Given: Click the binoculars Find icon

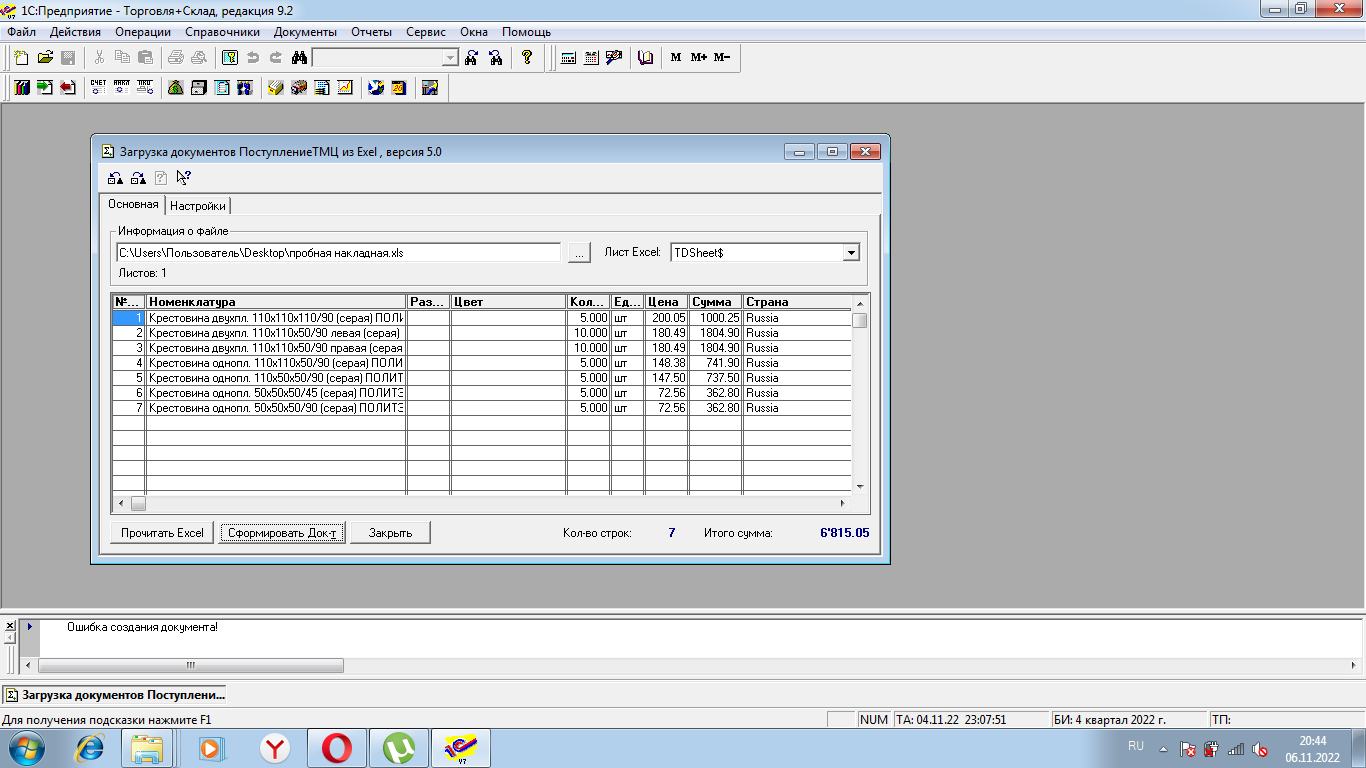Looking at the screenshot, I should 299,58.
